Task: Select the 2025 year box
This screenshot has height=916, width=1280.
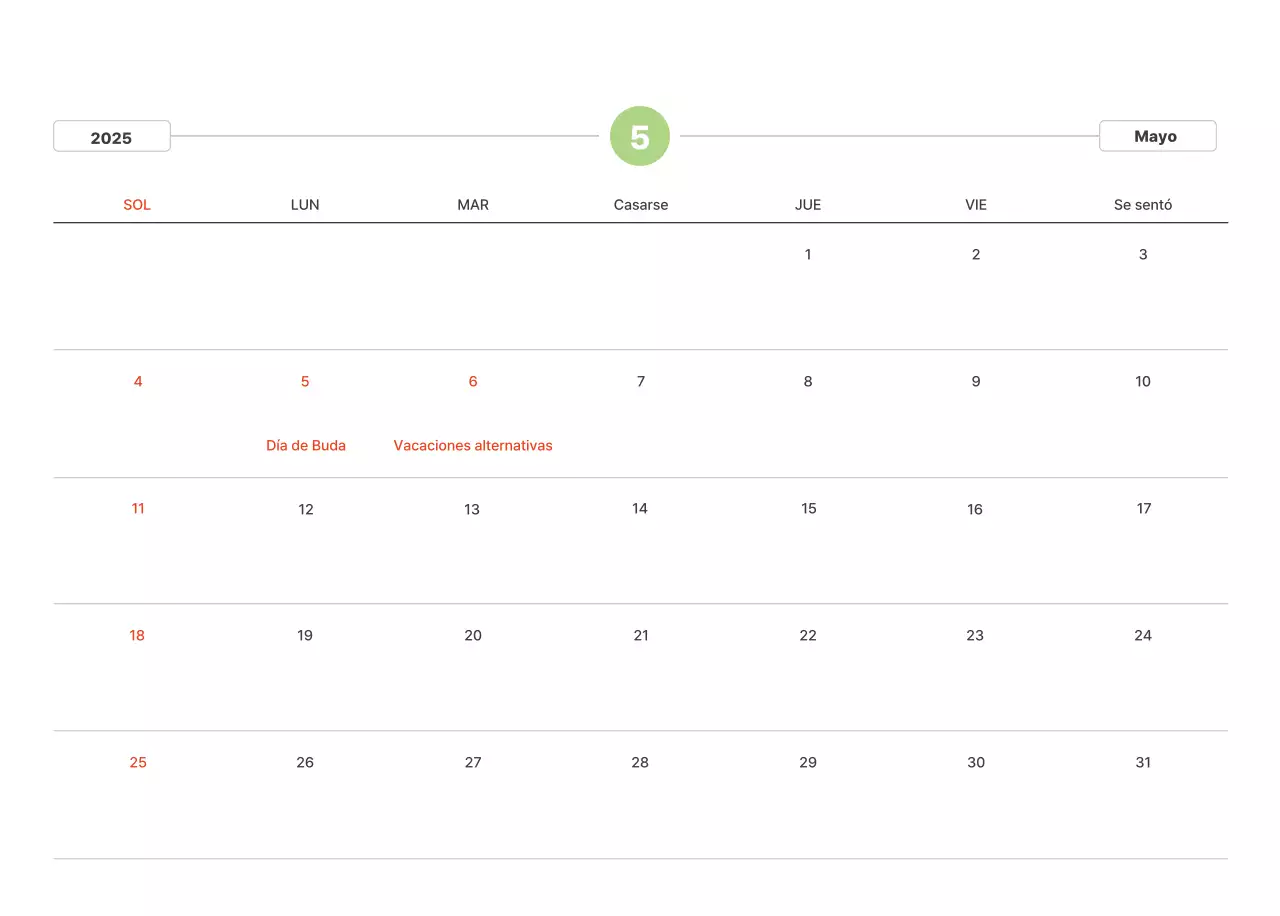Action: tap(111, 137)
